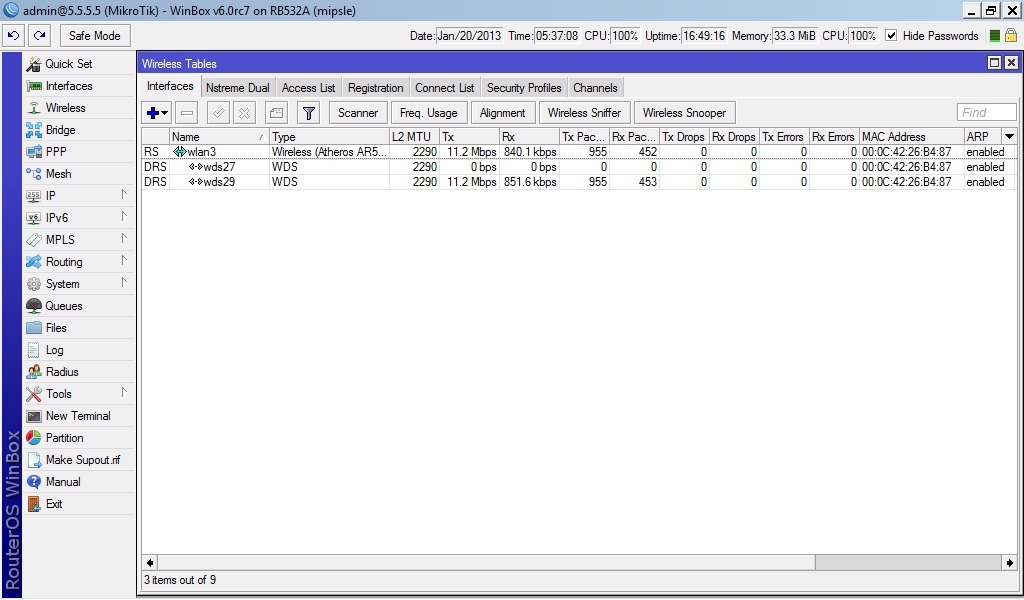Click the padlock icon in top bar
This screenshot has width=1024, height=600.
coord(1011,35)
